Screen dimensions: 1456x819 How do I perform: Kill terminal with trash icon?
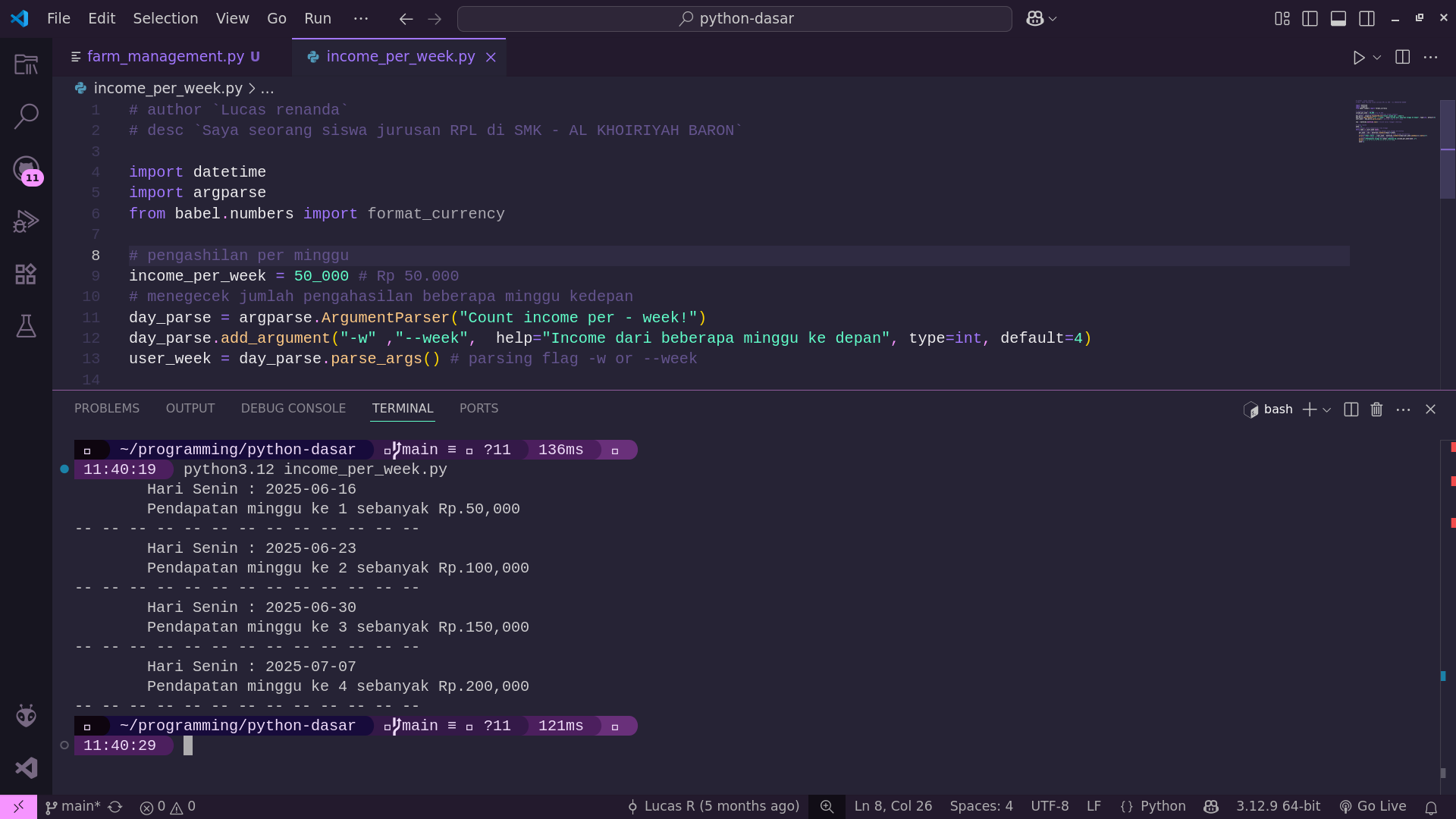[1376, 409]
